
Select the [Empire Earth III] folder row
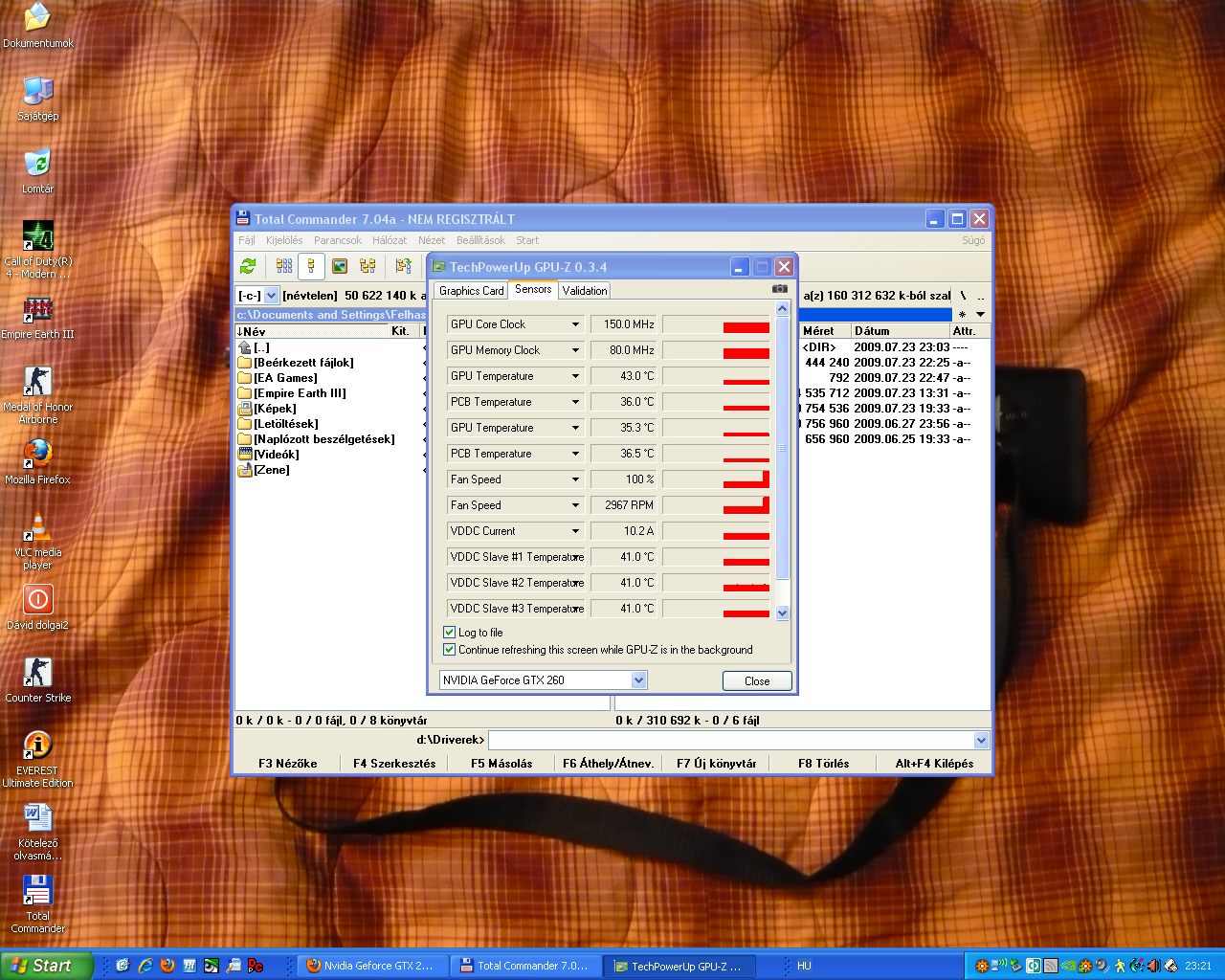point(300,393)
